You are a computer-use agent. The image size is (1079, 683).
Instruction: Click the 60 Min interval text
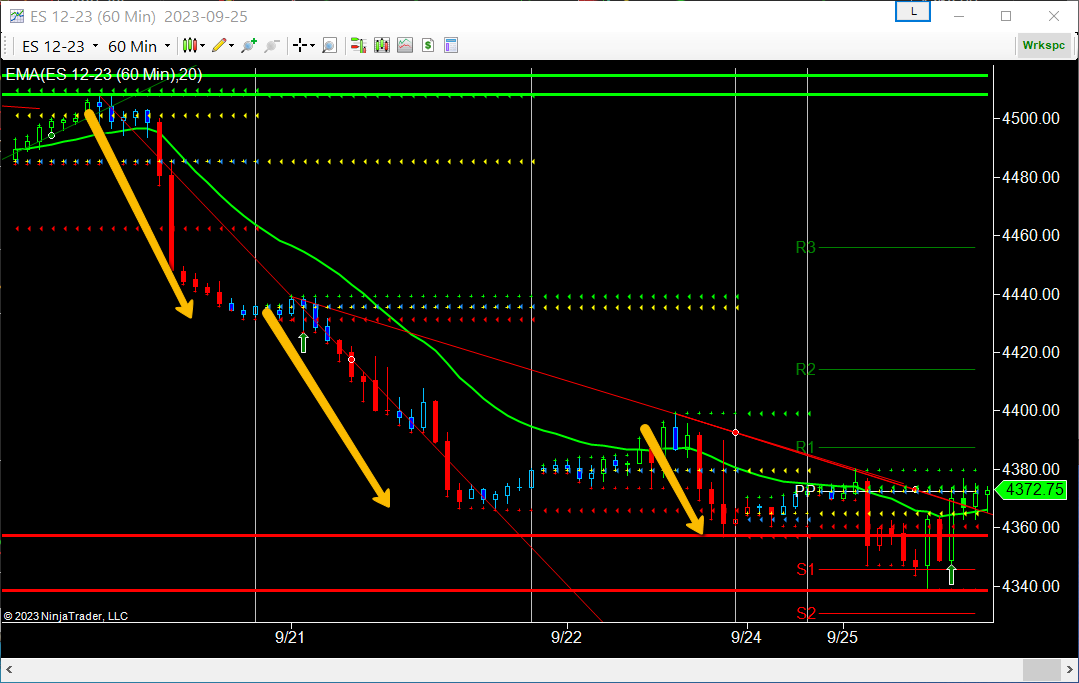click(133, 46)
